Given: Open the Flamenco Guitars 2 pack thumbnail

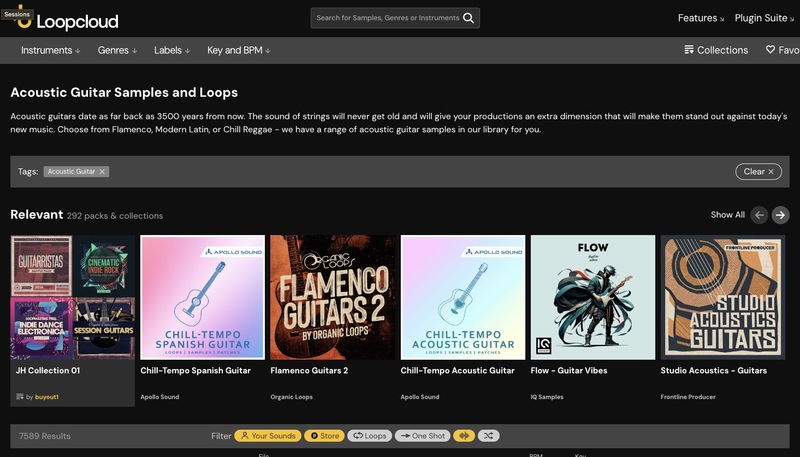Looking at the screenshot, I should pyautogui.click(x=333, y=297).
